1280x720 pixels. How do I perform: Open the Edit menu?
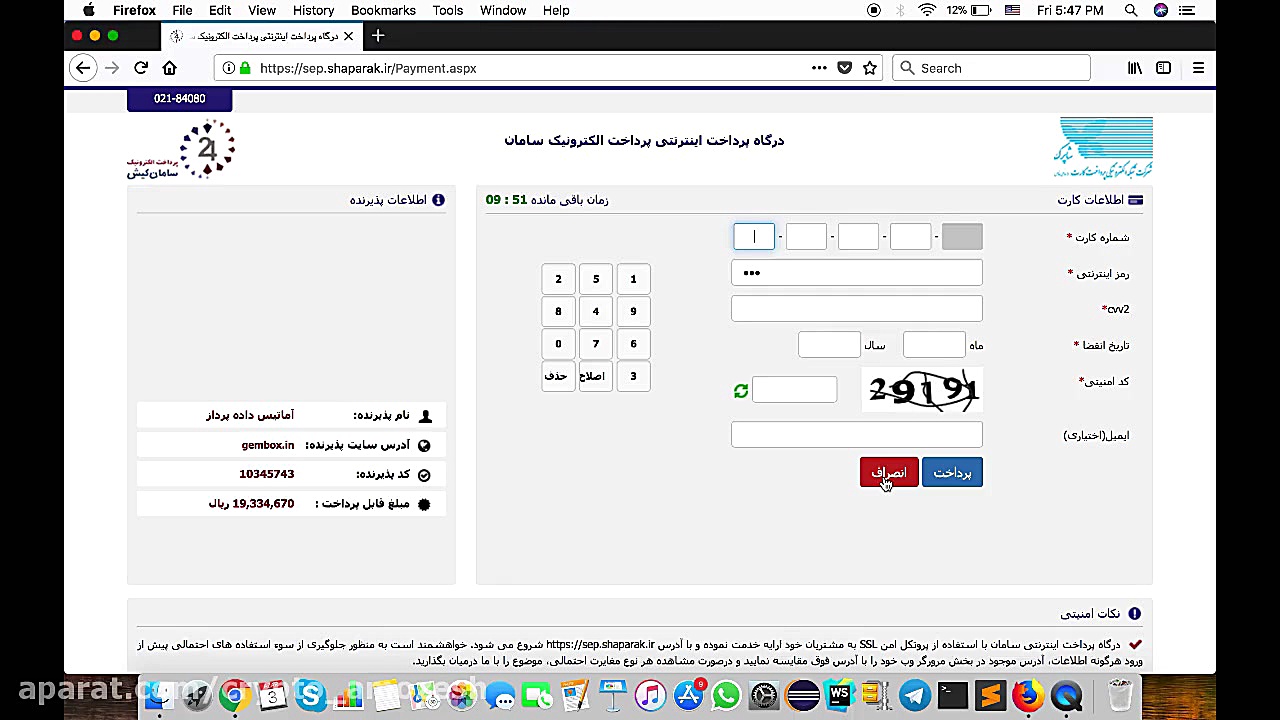[220, 10]
